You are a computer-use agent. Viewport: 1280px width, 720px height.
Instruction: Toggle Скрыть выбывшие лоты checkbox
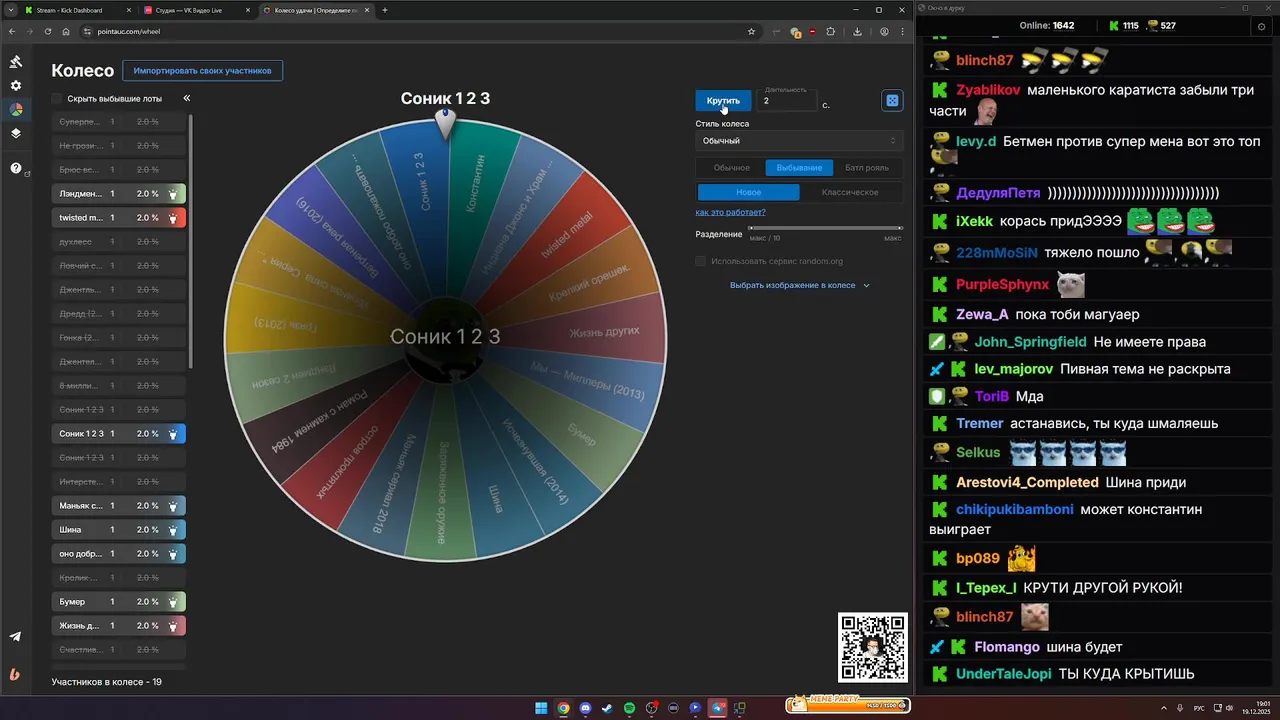pos(57,98)
